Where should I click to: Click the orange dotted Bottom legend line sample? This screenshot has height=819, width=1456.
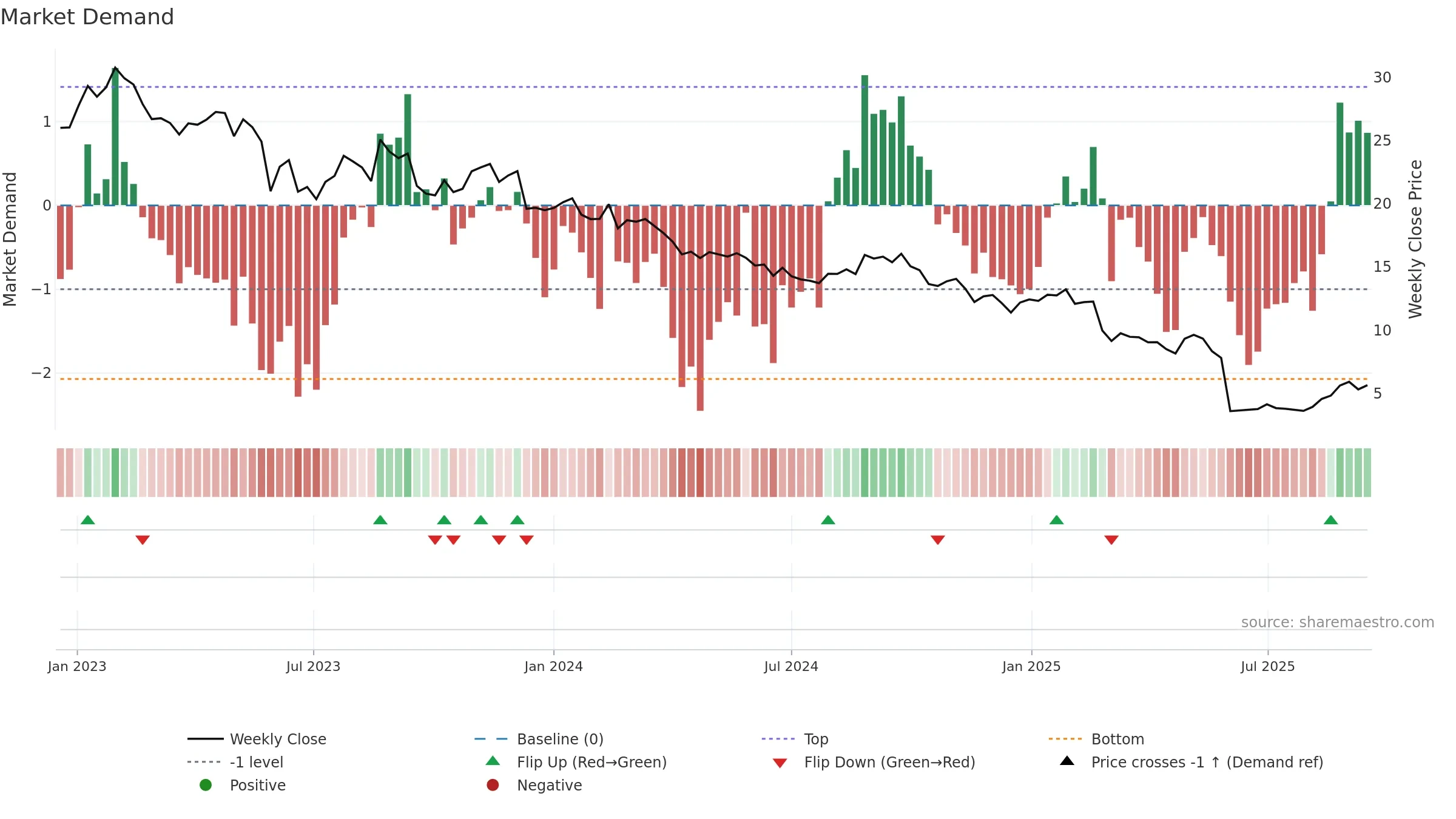click(1065, 739)
